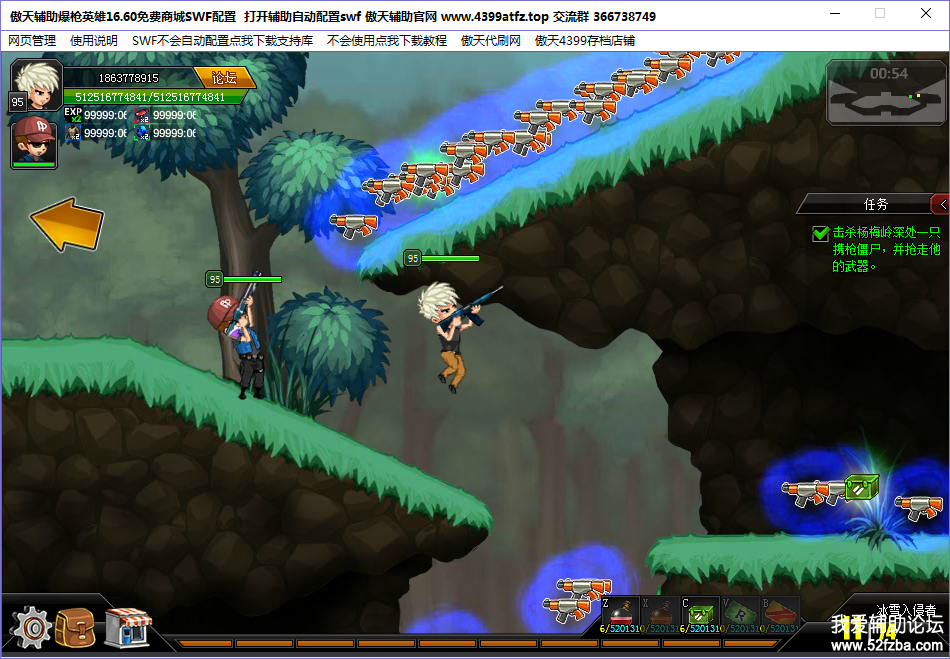The width and height of the screenshot is (950, 659).
Task: Click the white-haired hero portrait
Action: [37, 85]
